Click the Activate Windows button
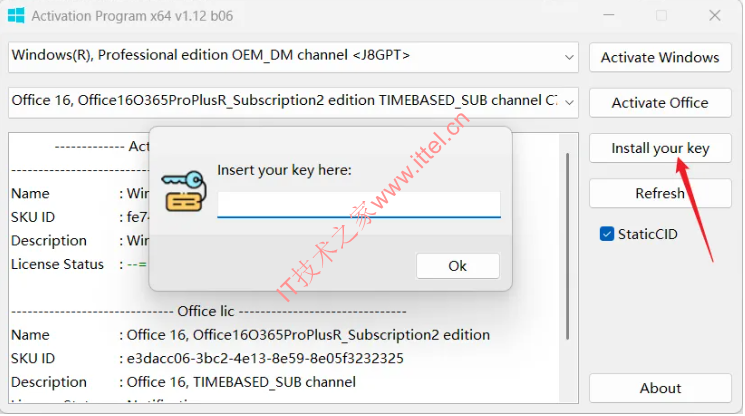The image size is (745, 416). tap(660, 57)
